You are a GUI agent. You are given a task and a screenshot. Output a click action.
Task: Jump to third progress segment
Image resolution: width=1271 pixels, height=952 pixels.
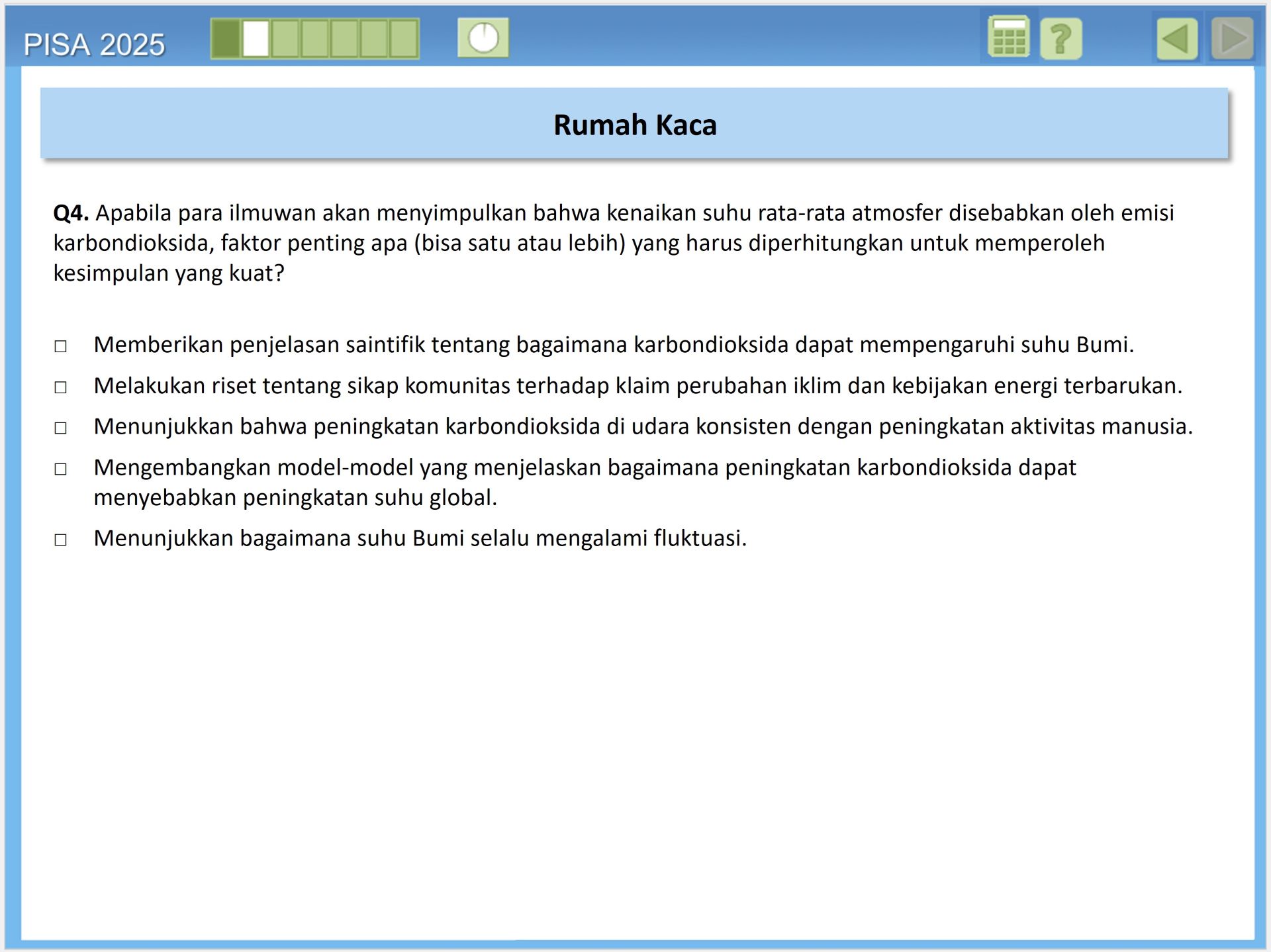pyautogui.click(x=285, y=39)
